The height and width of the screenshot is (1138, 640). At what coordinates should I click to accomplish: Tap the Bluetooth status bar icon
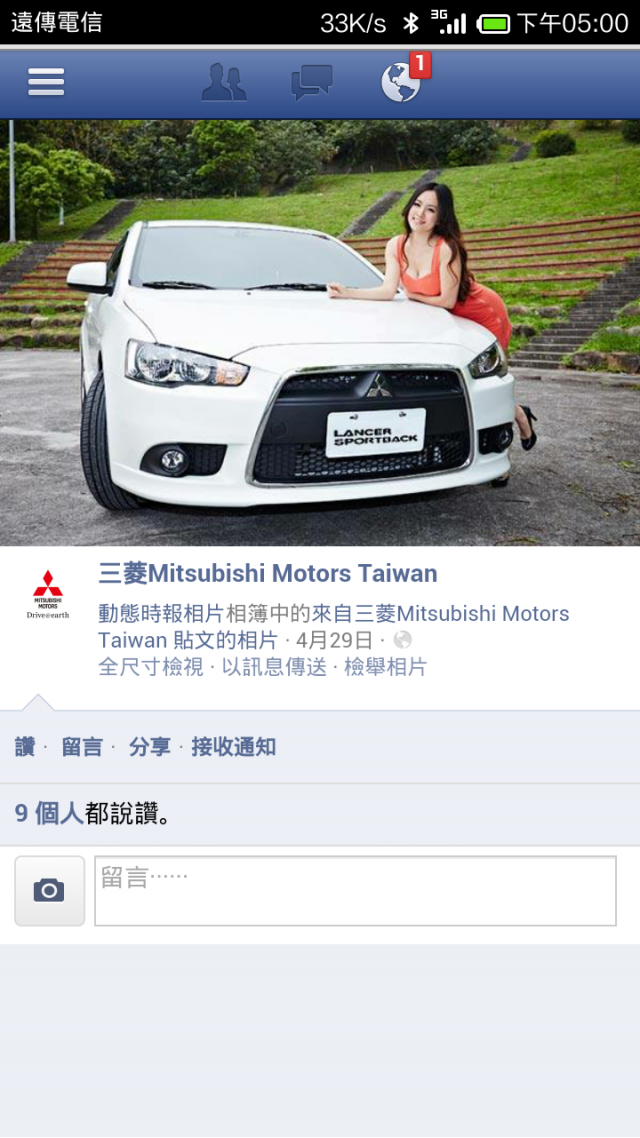point(411,23)
